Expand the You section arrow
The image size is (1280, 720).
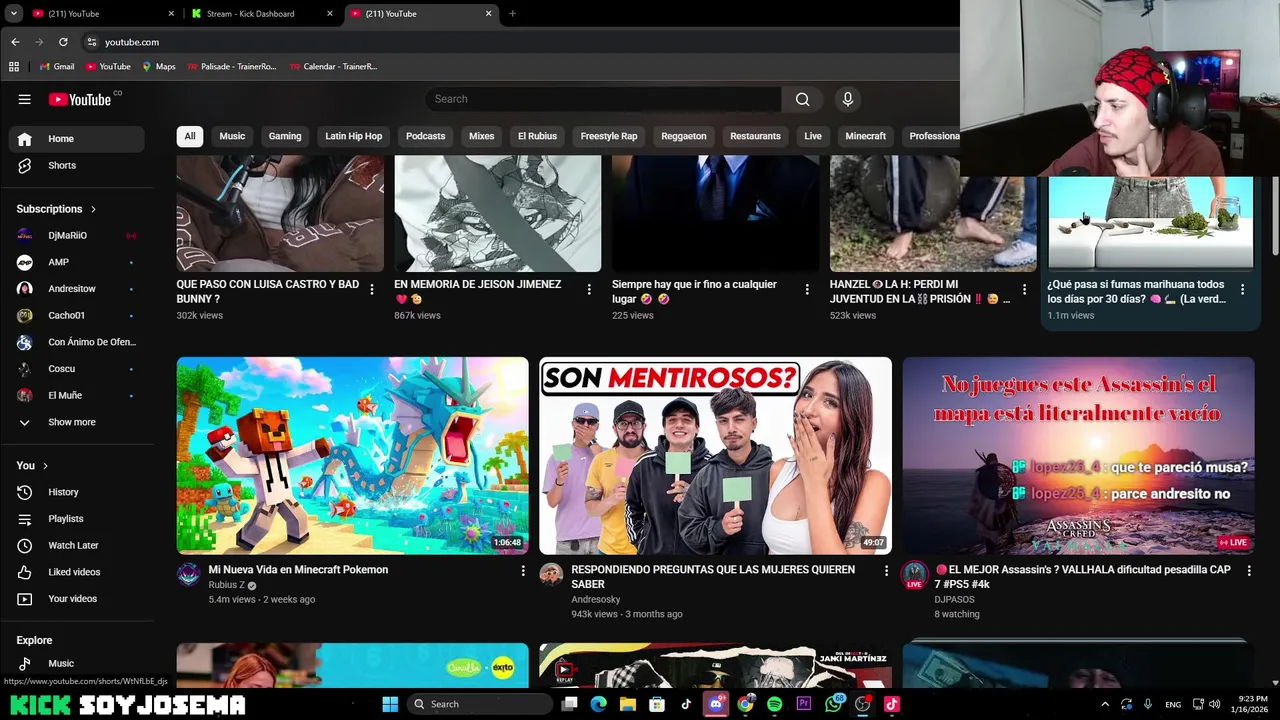45,466
